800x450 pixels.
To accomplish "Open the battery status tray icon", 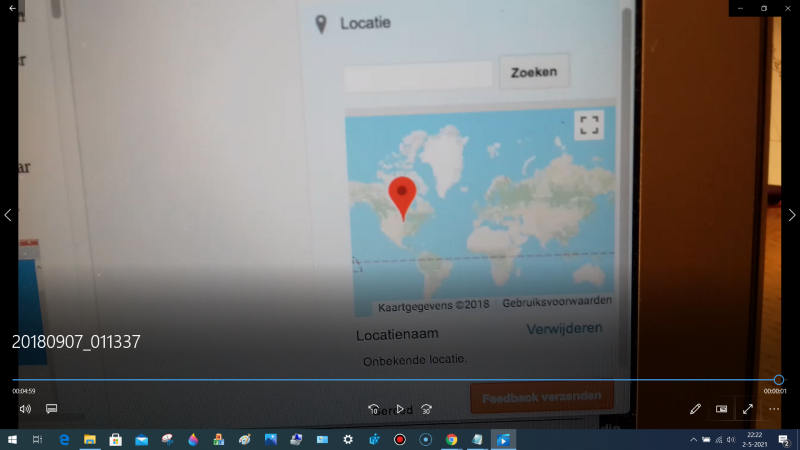I will (706, 440).
